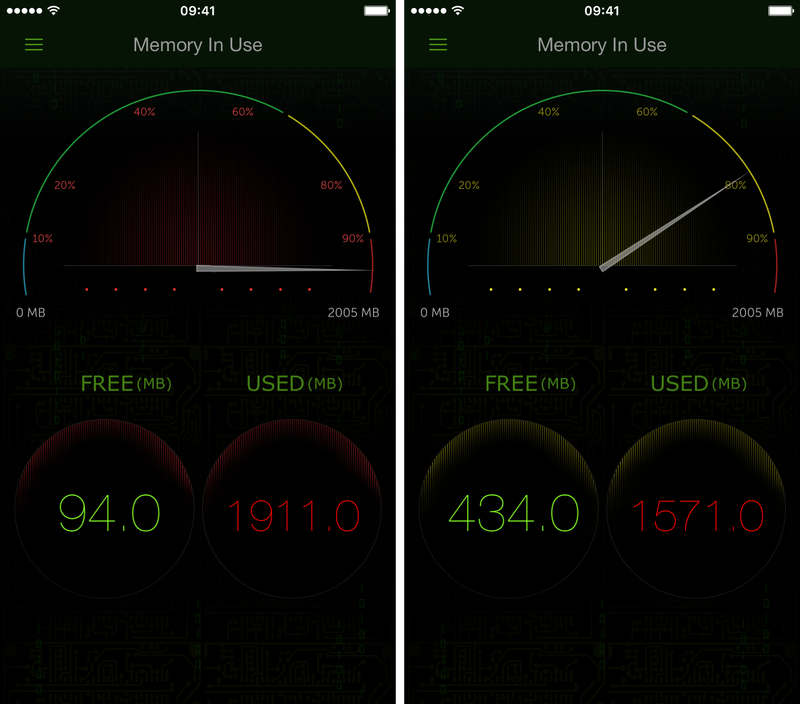This screenshot has height=704, width=800.
Task: Tap the 434.0 free memory circle
Action: click(x=509, y=509)
